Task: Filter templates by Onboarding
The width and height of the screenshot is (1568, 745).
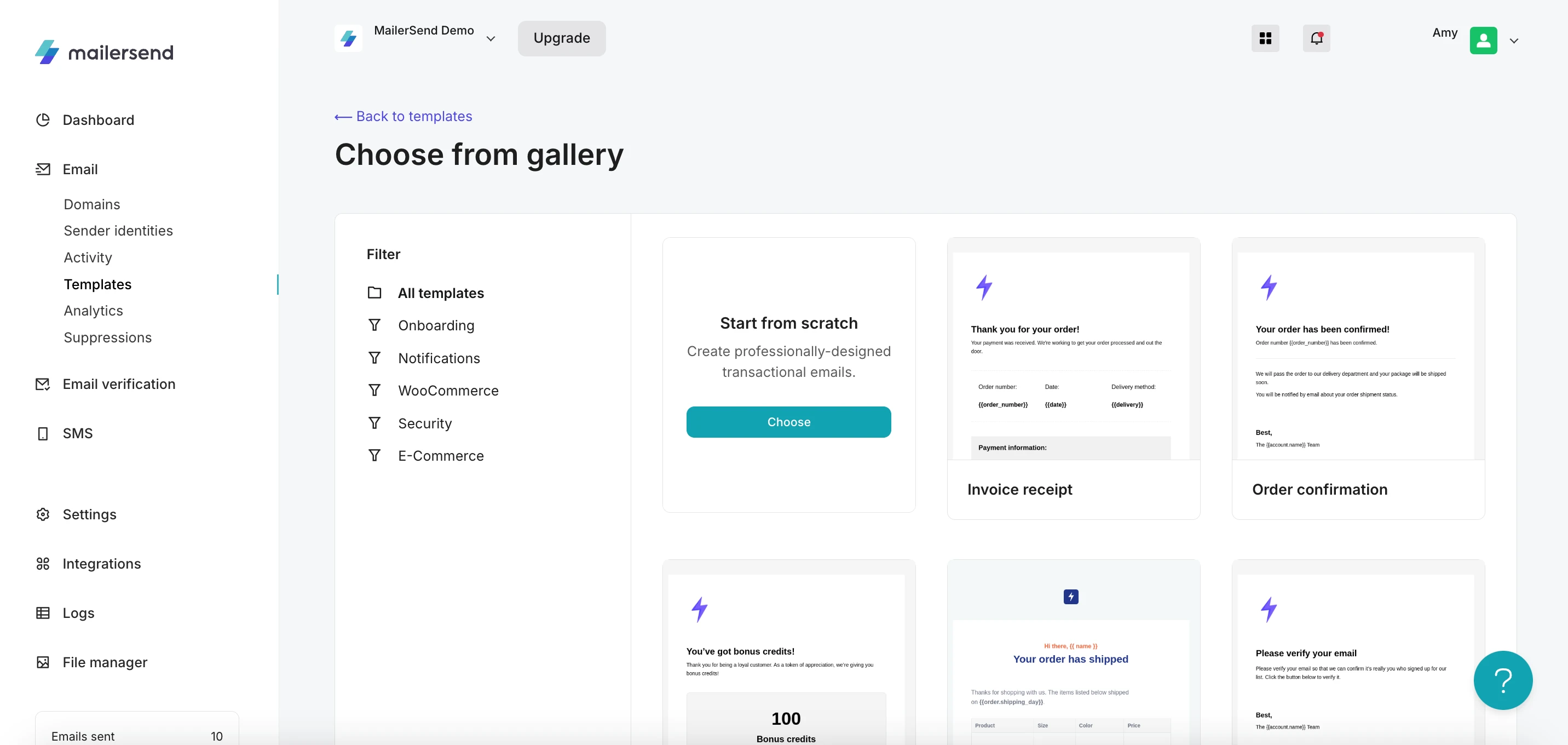Action: (x=436, y=325)
